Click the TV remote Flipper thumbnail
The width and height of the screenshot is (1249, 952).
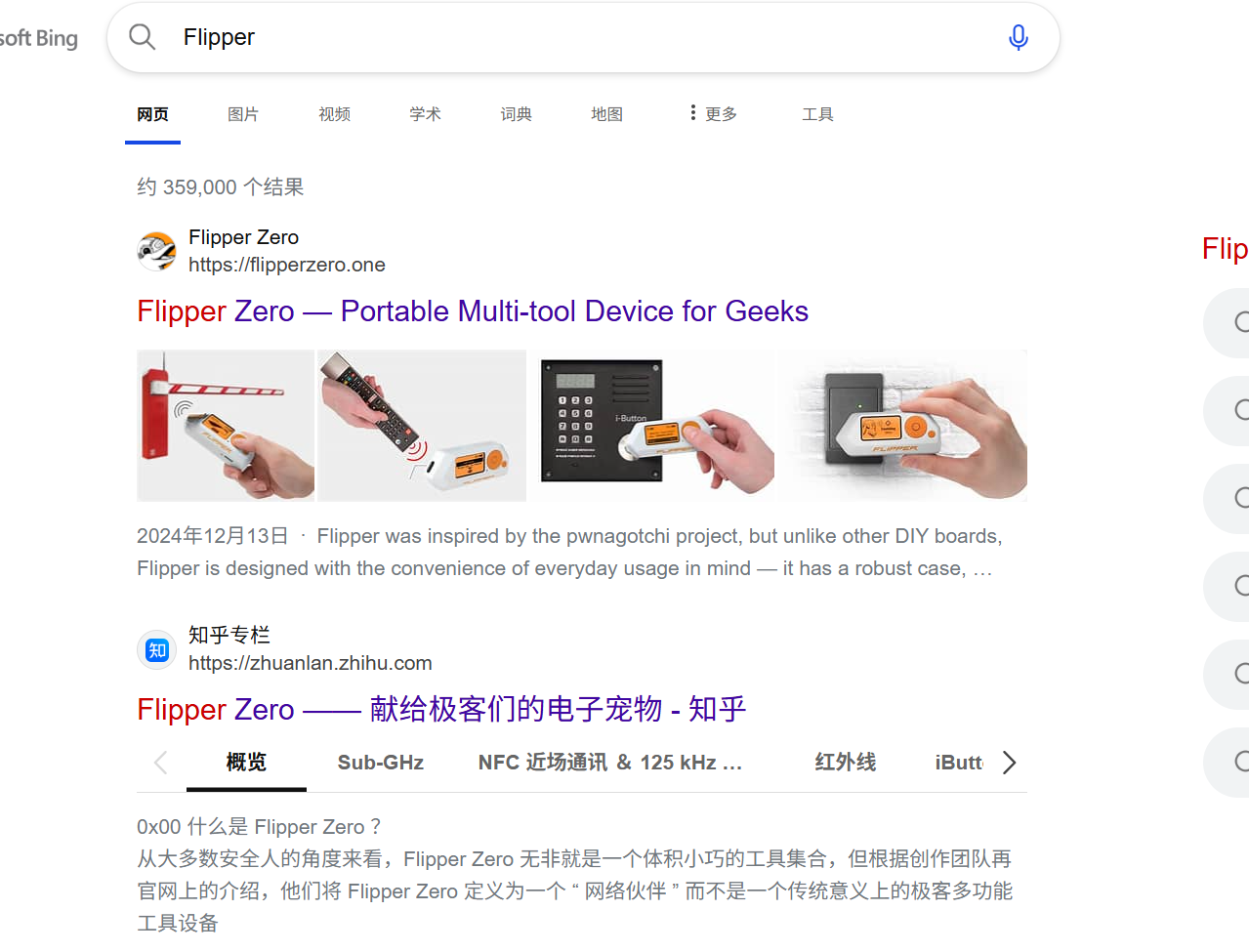click(422, 426)
